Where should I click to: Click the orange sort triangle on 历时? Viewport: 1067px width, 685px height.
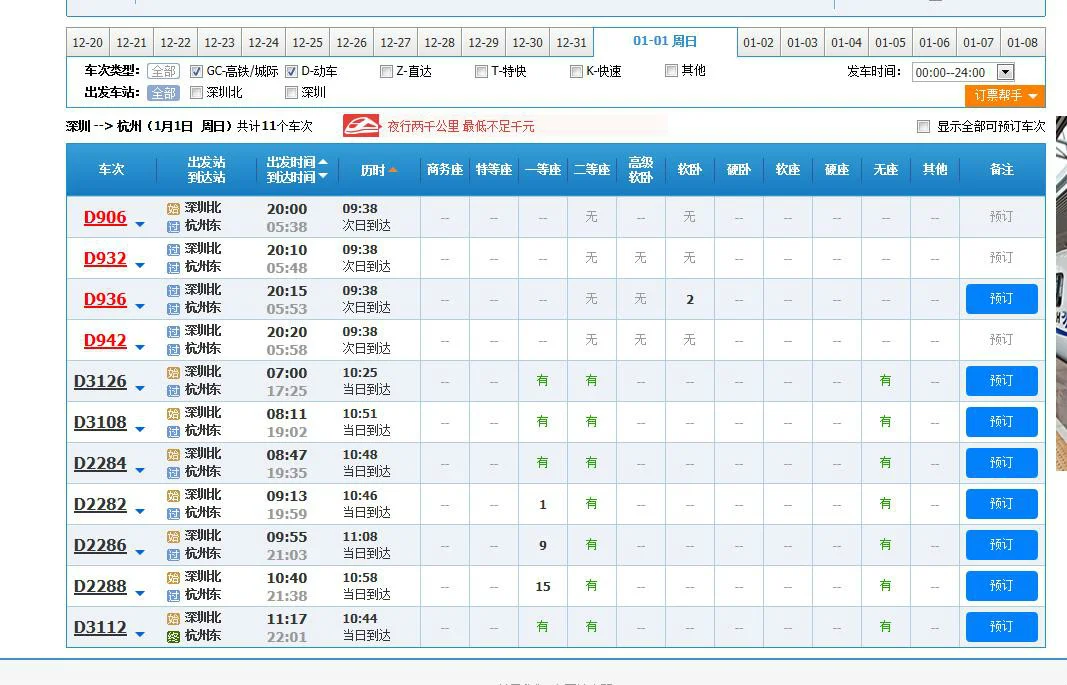click(392, 169)
